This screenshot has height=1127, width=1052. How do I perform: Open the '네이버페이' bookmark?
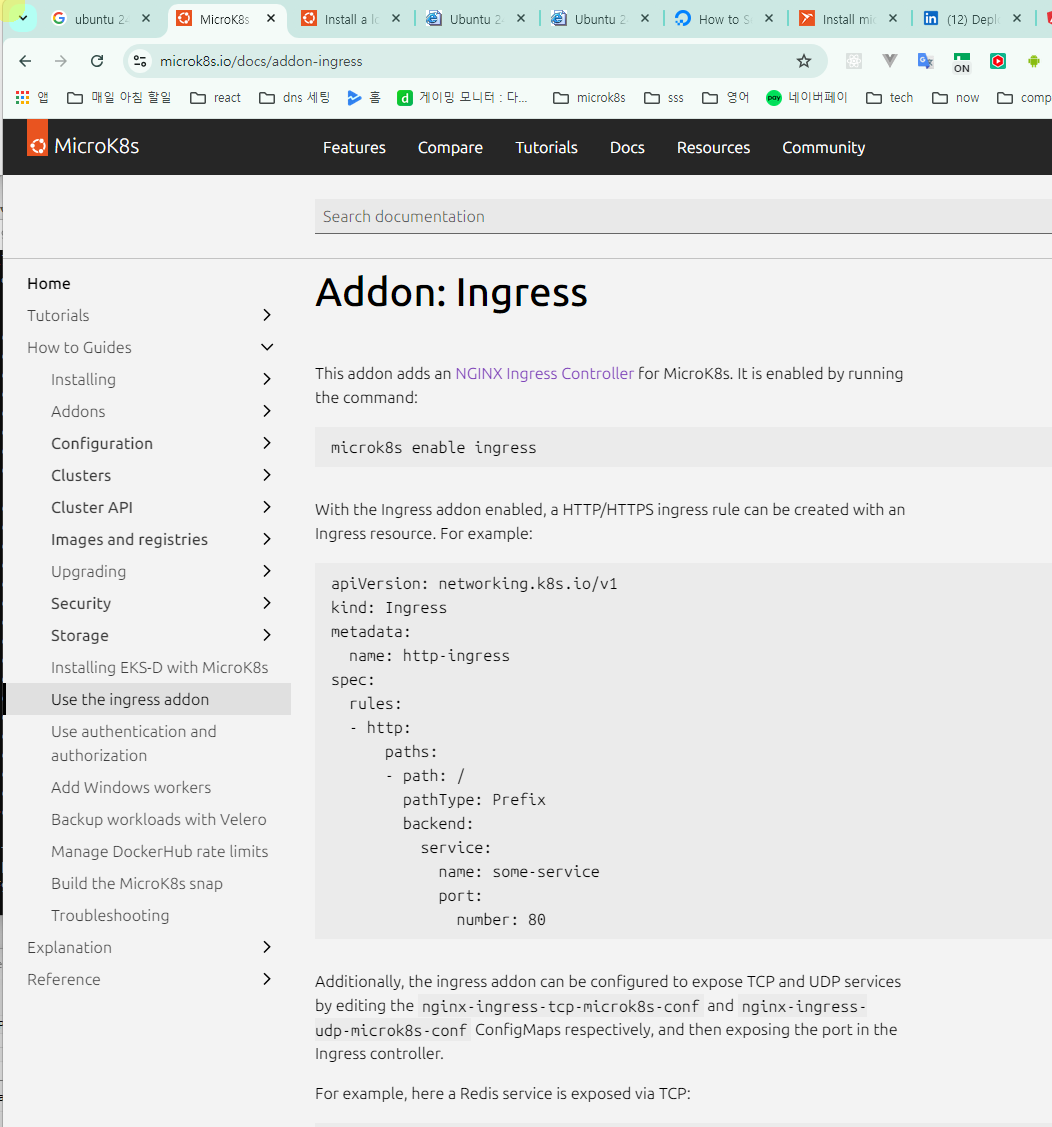pyautogui.click(x=807, y=98)
